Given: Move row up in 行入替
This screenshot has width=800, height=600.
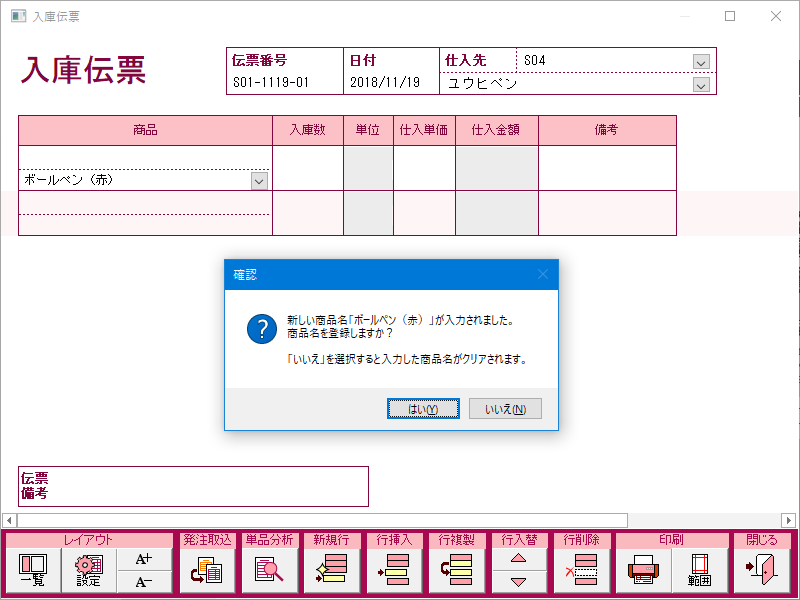Looking at the screenshot, I should 518,559.
